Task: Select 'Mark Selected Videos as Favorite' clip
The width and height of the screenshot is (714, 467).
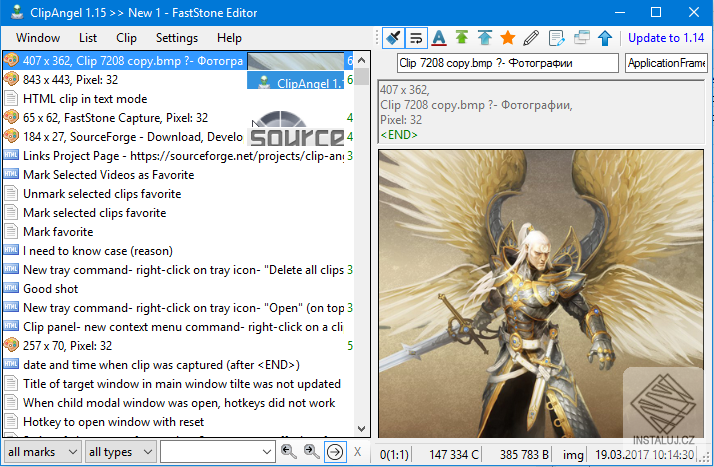Action: pyautogui.click(x=178, y=175)
